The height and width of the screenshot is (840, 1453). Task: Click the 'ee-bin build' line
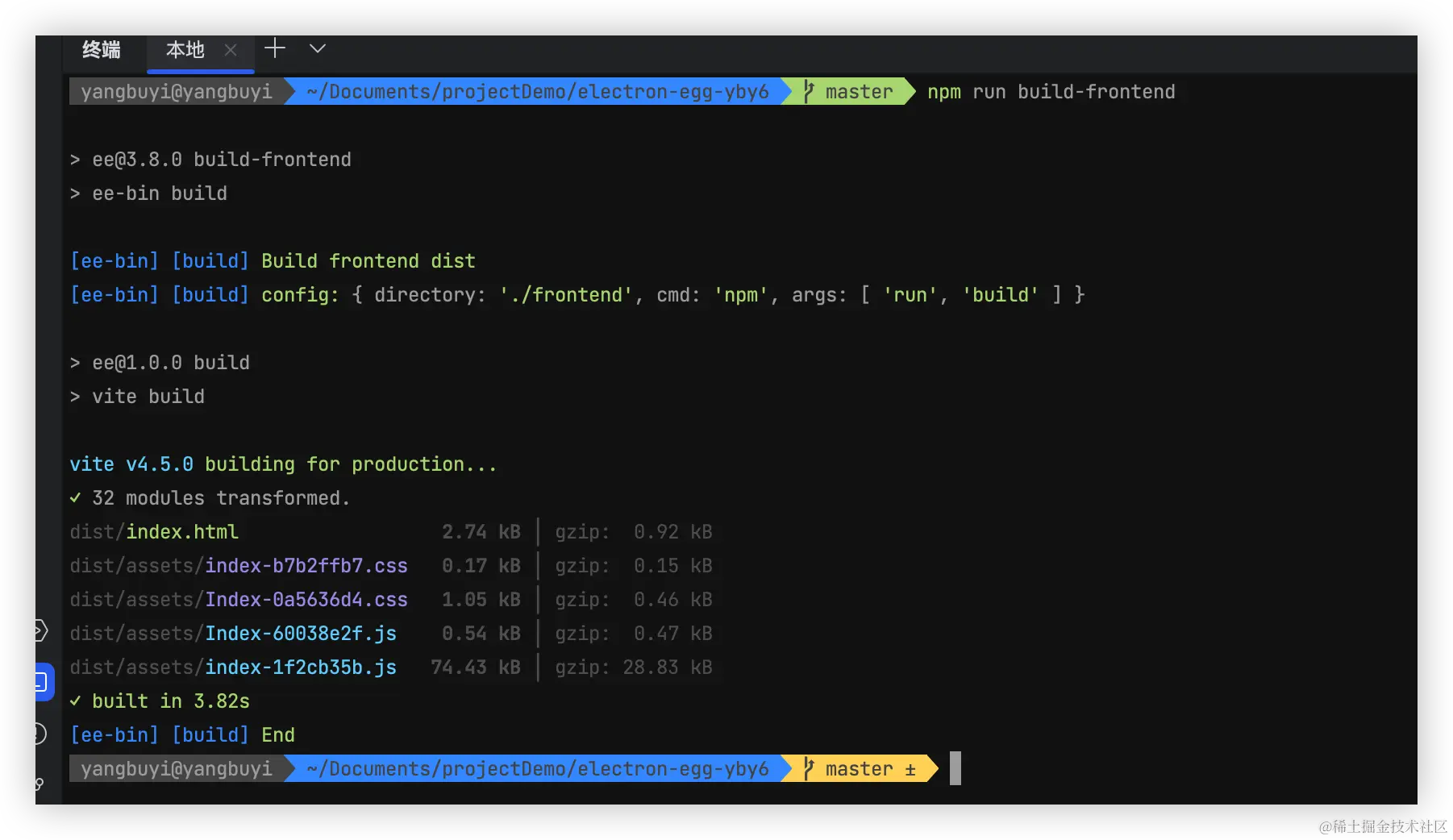point(148,193)
